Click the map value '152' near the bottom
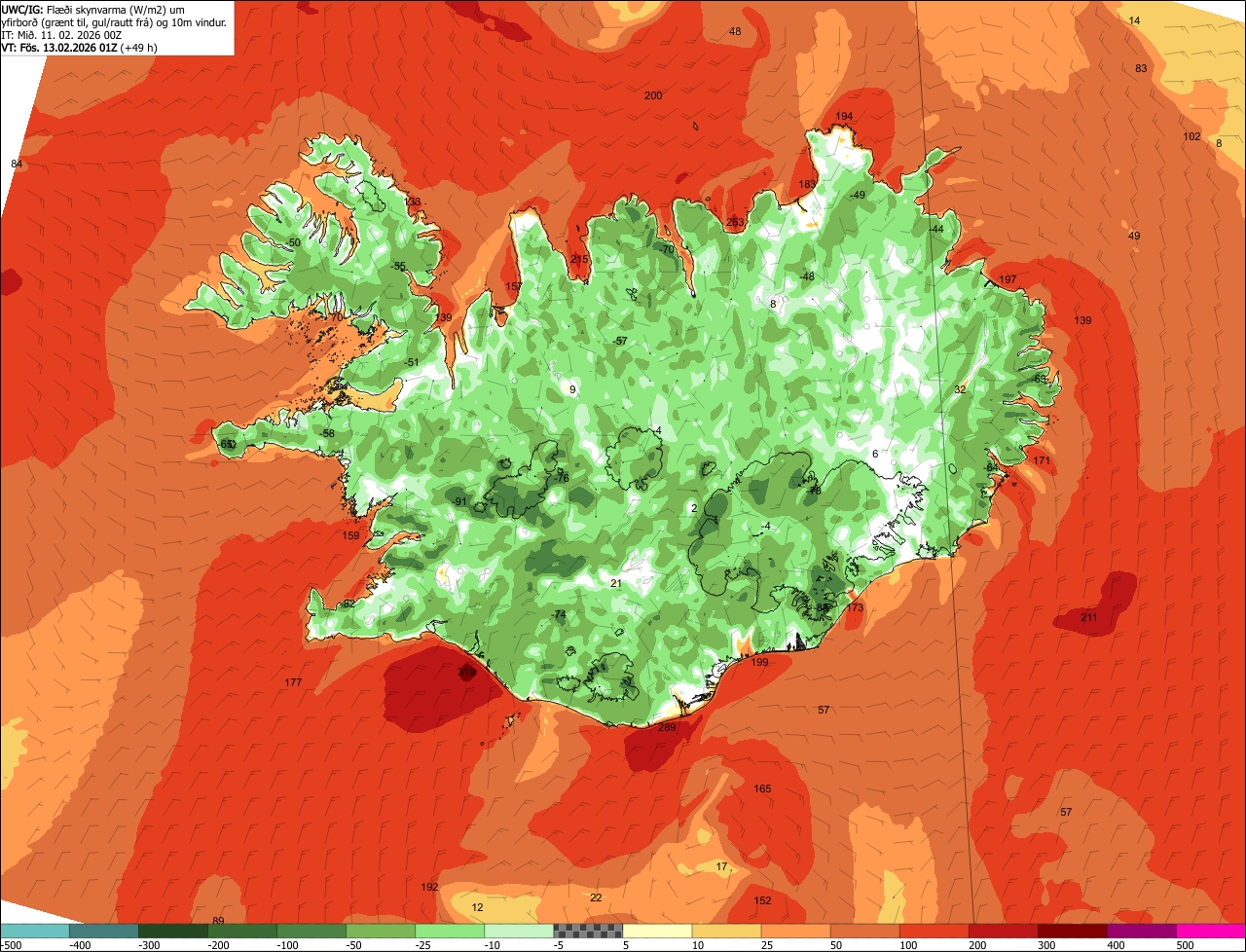 point(762,900)
